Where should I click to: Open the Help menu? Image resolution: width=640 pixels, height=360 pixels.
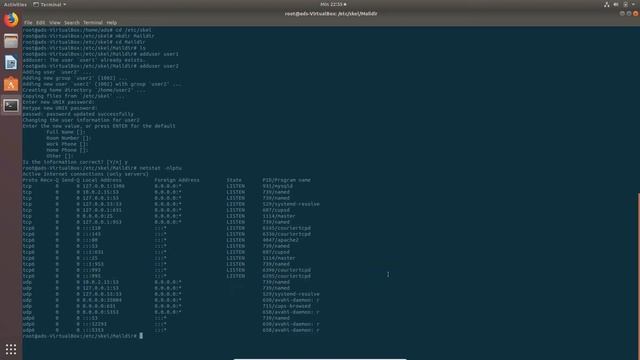[x=111, y=23]
